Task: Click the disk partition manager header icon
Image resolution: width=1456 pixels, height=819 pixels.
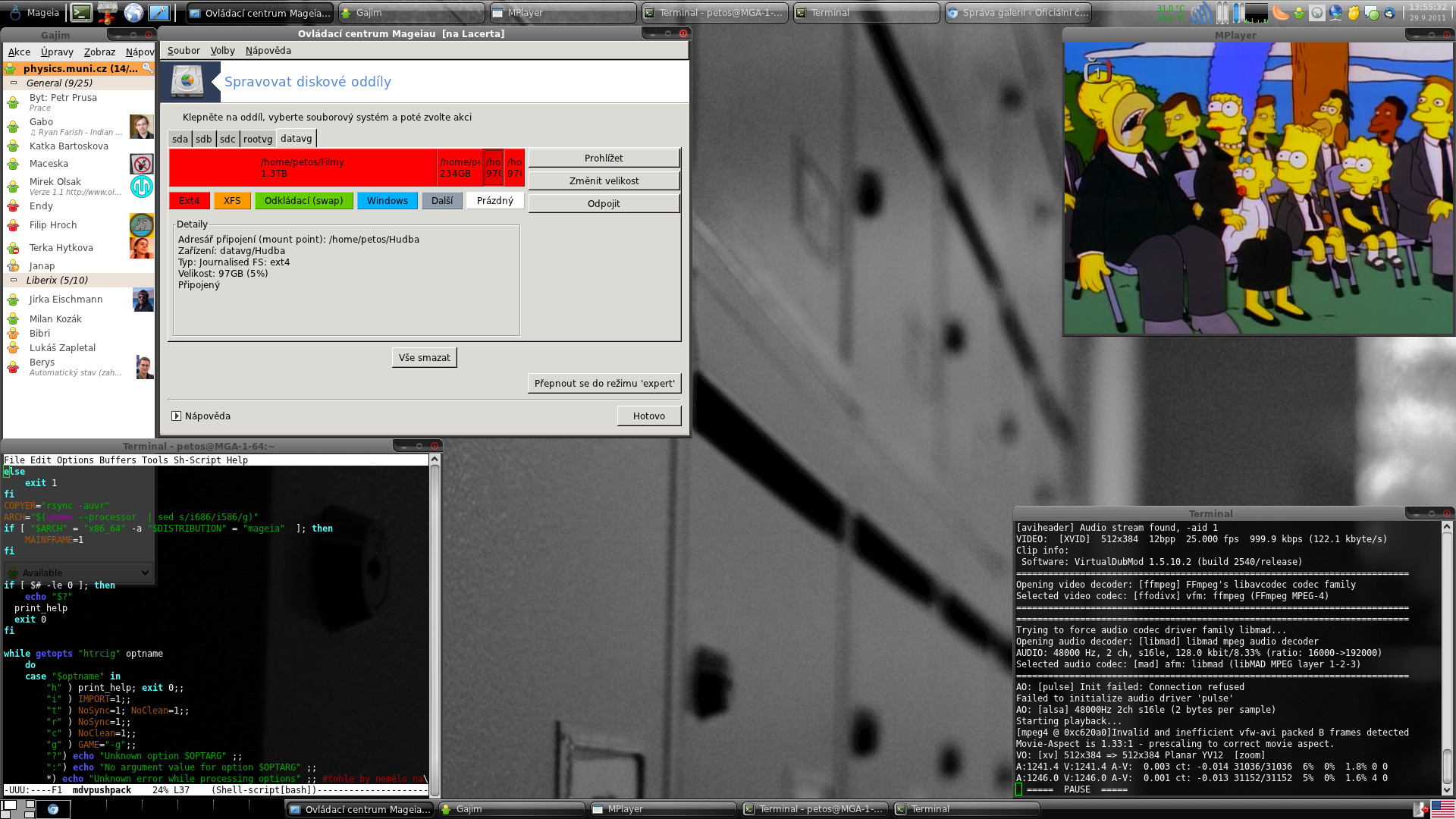Action: (x=187, y=81)
